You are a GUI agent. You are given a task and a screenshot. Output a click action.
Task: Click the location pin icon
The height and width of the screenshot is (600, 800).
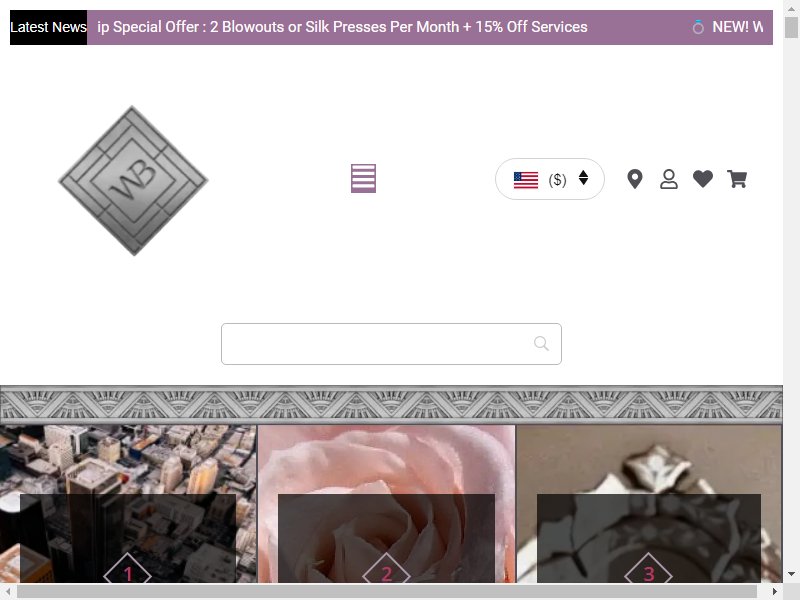635,179
